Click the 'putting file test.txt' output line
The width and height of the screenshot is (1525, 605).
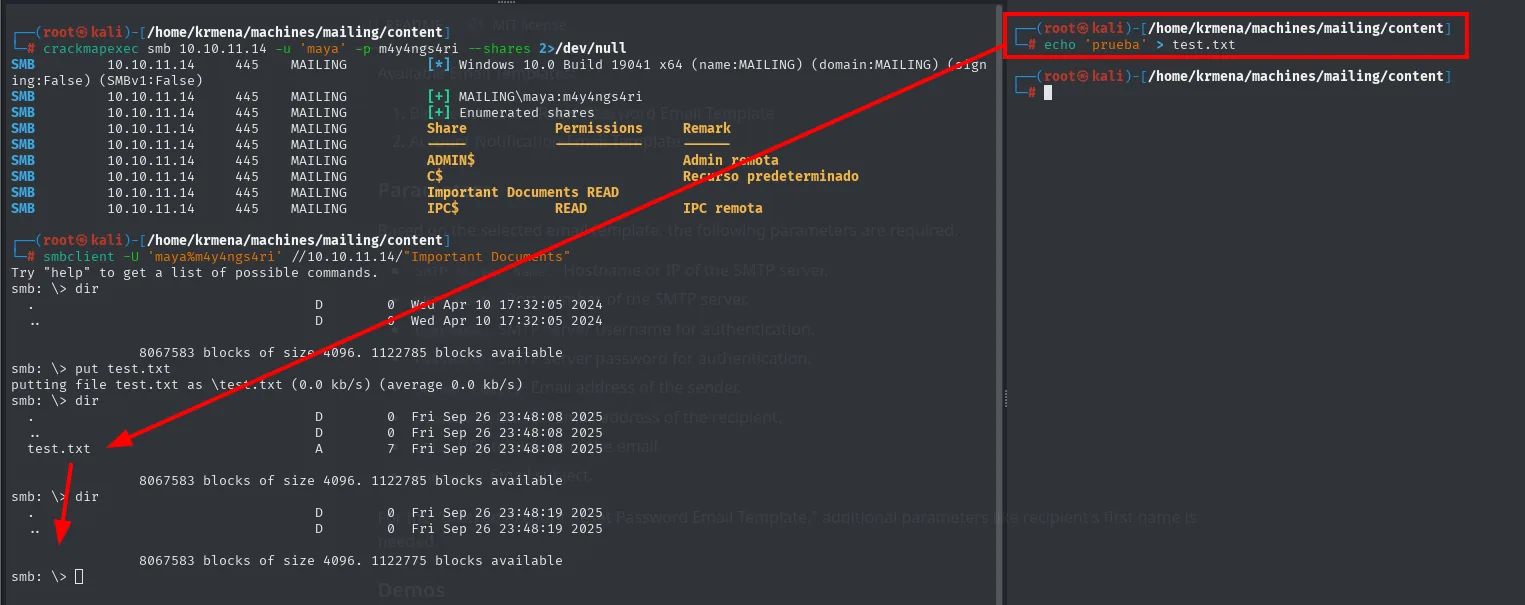(x=267, y=384)
